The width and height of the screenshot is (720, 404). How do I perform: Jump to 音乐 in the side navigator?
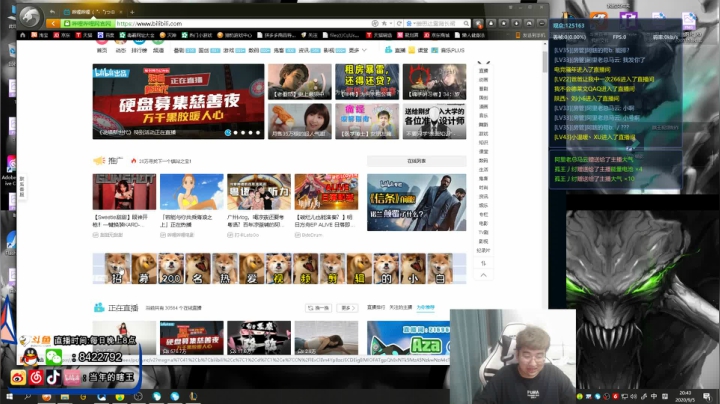click(484, 116)
